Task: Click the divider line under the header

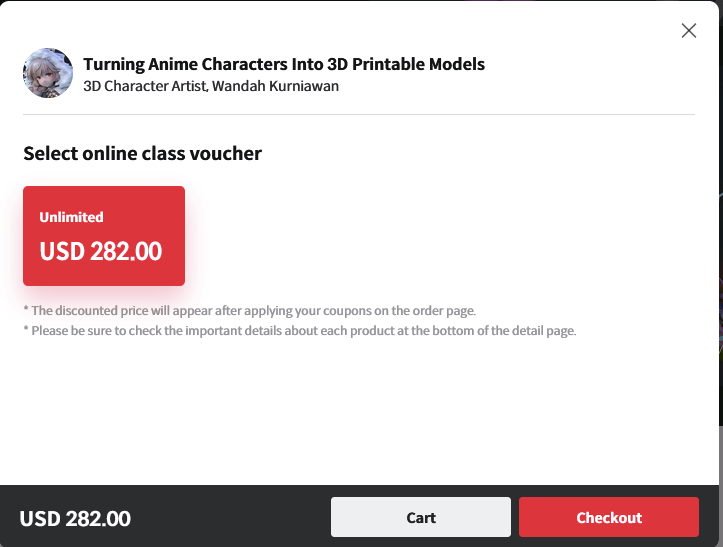Action: pyautogui.click(x=360, y=115)
